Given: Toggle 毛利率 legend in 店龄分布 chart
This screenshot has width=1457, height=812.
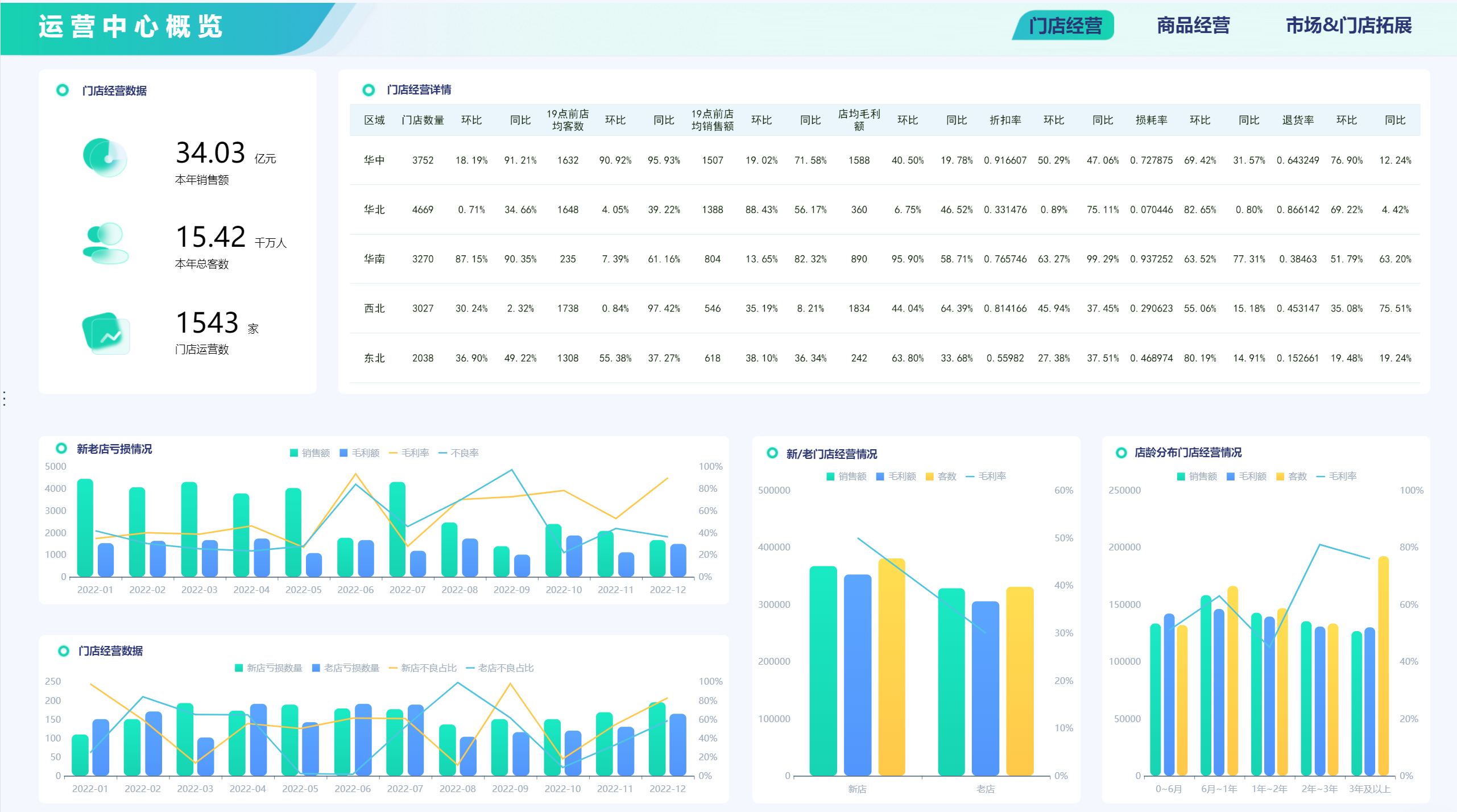Looking at the screenshot, I should (1336, 476).
